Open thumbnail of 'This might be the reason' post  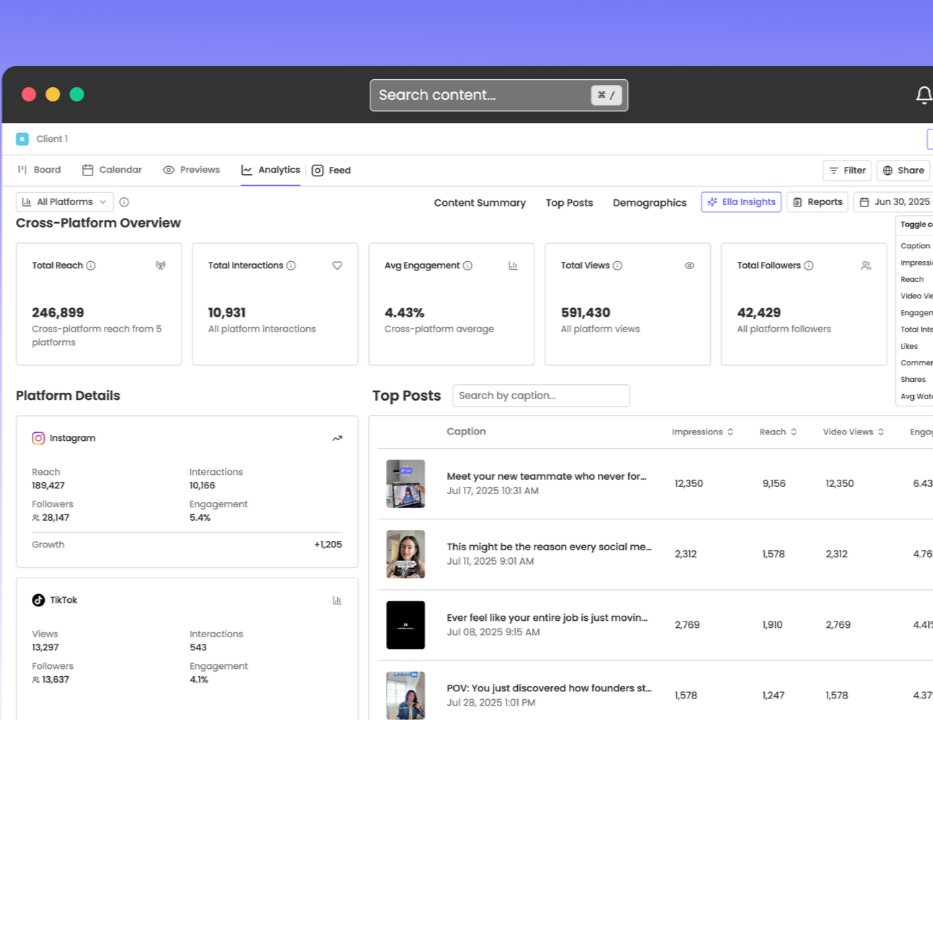(x=405, y=554)
